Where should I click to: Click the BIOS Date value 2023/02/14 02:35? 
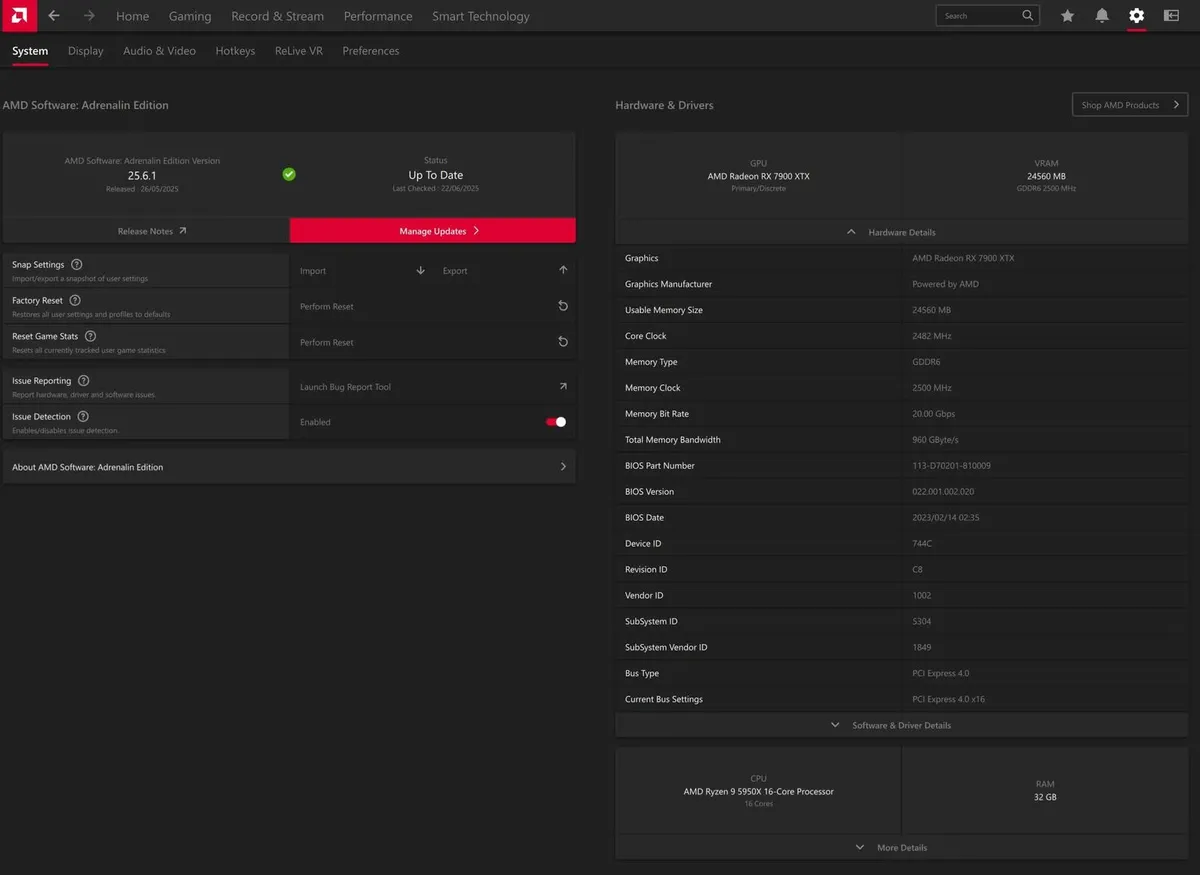pos(945,518)
